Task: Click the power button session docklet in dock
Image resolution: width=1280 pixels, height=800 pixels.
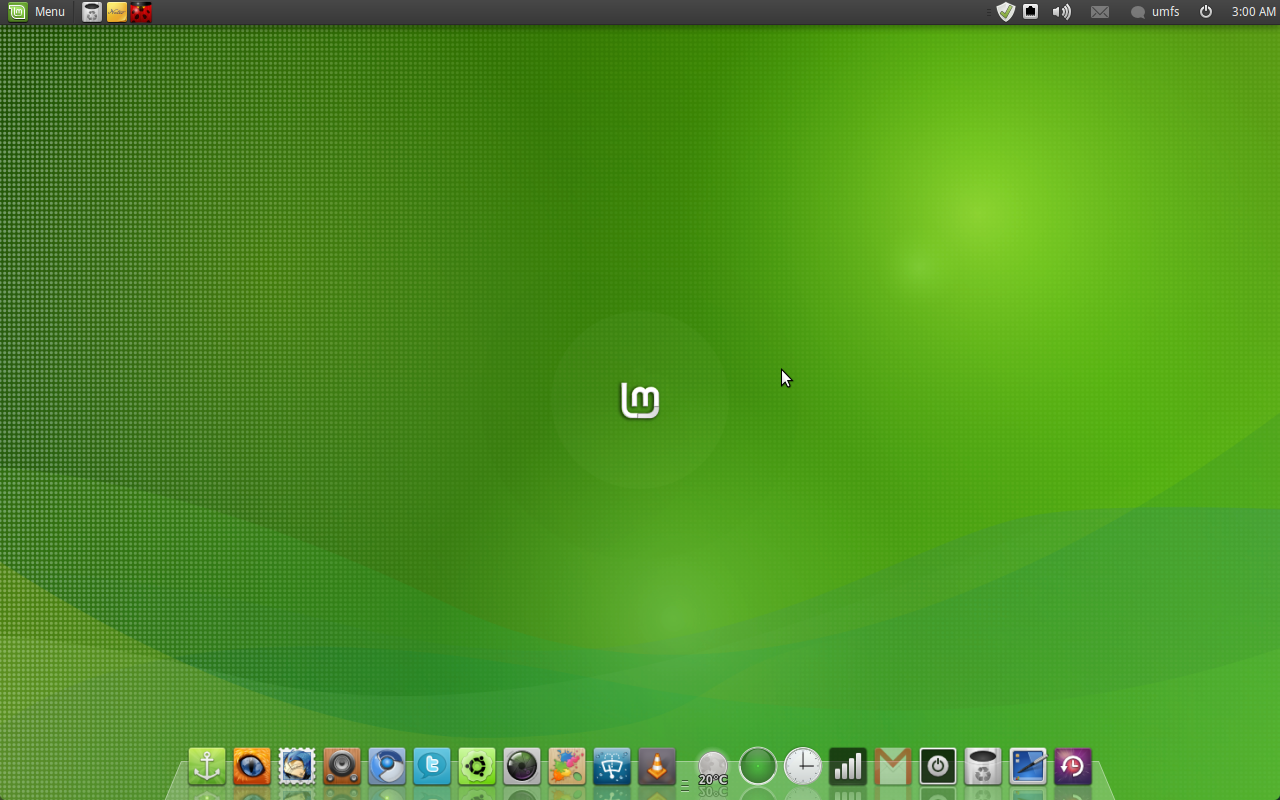Action: click(938, 767)
